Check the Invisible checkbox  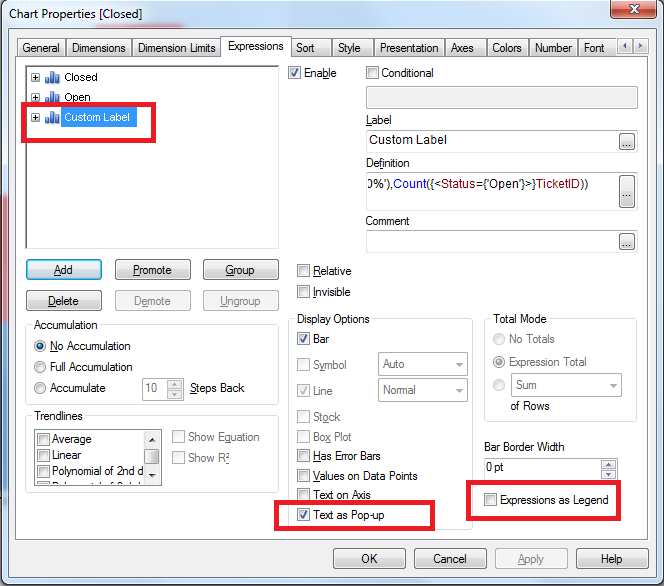303,292
